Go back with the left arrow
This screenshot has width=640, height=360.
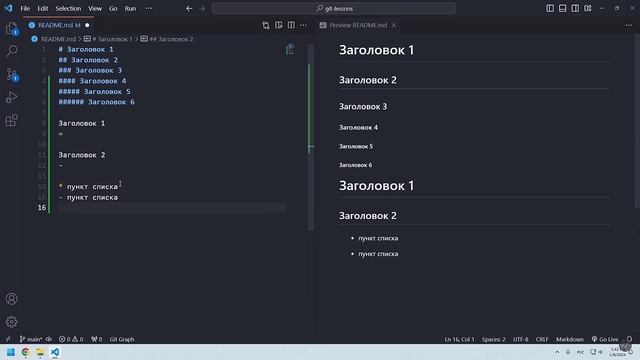pyautogui.click(x=189, y=8)
